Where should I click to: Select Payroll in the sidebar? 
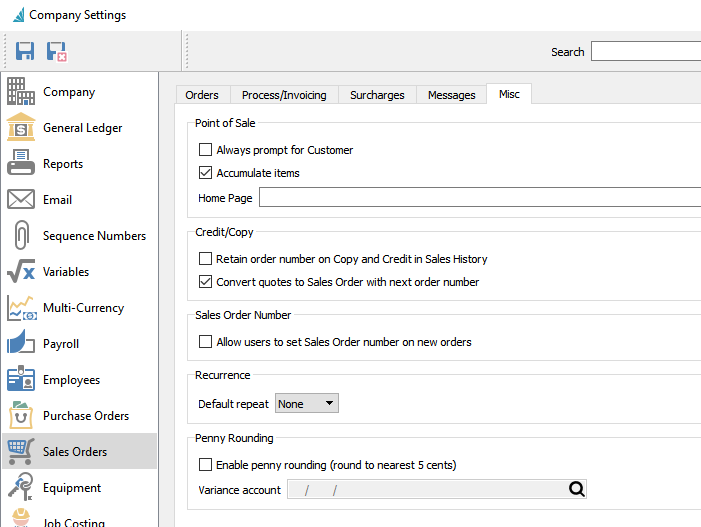[x=61, y=344]
